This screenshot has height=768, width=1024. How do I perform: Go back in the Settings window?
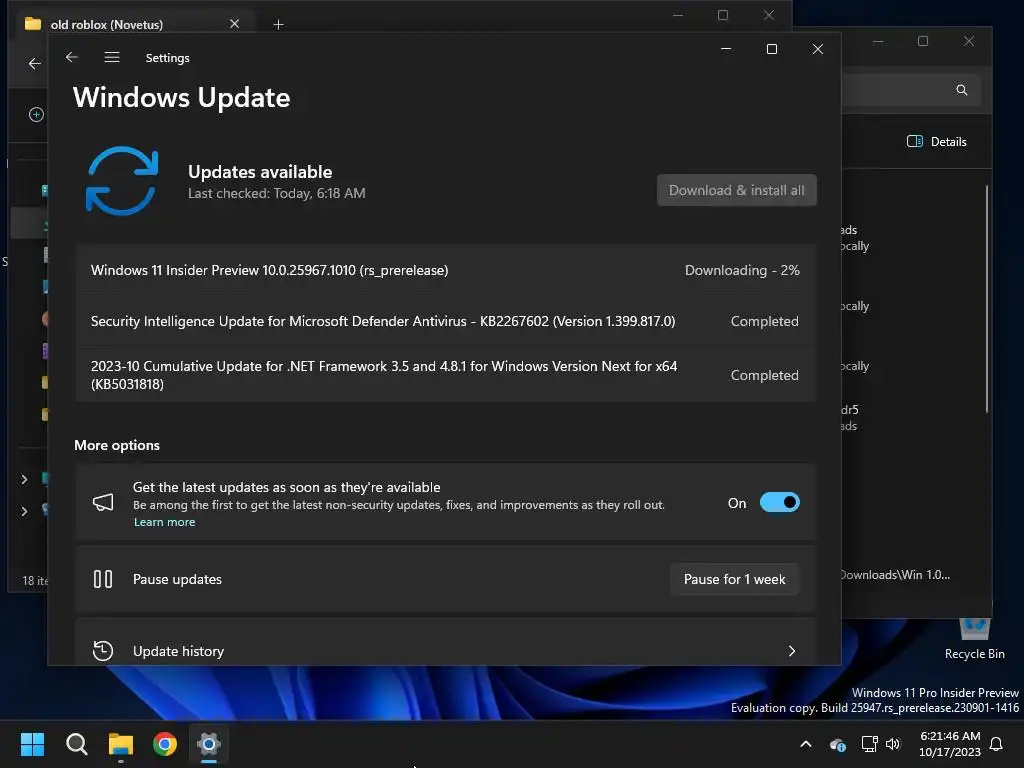tap(72, 57)
